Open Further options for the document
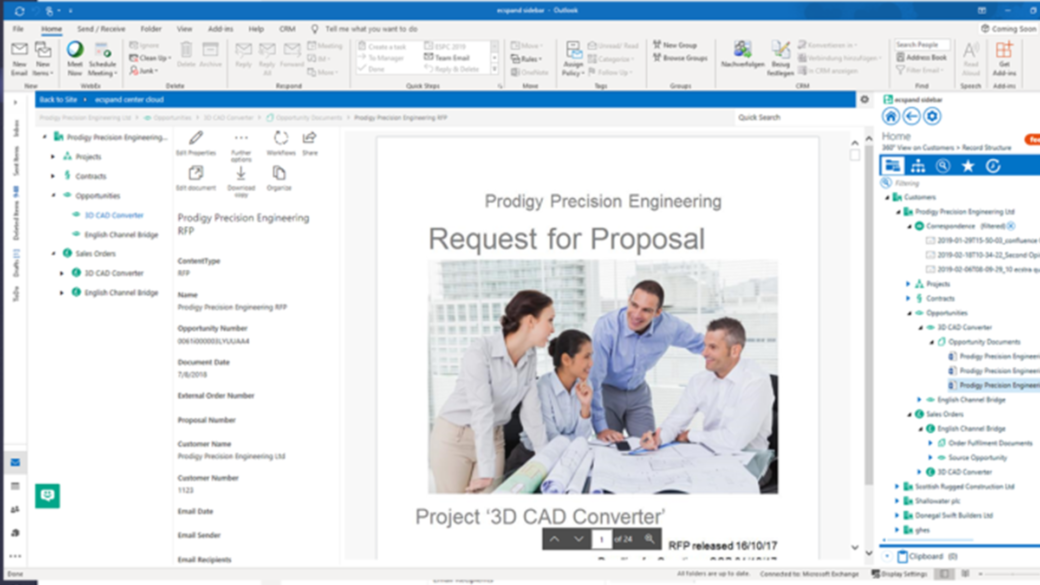Viewport: 1040px width, 585px height. point(241,146)
